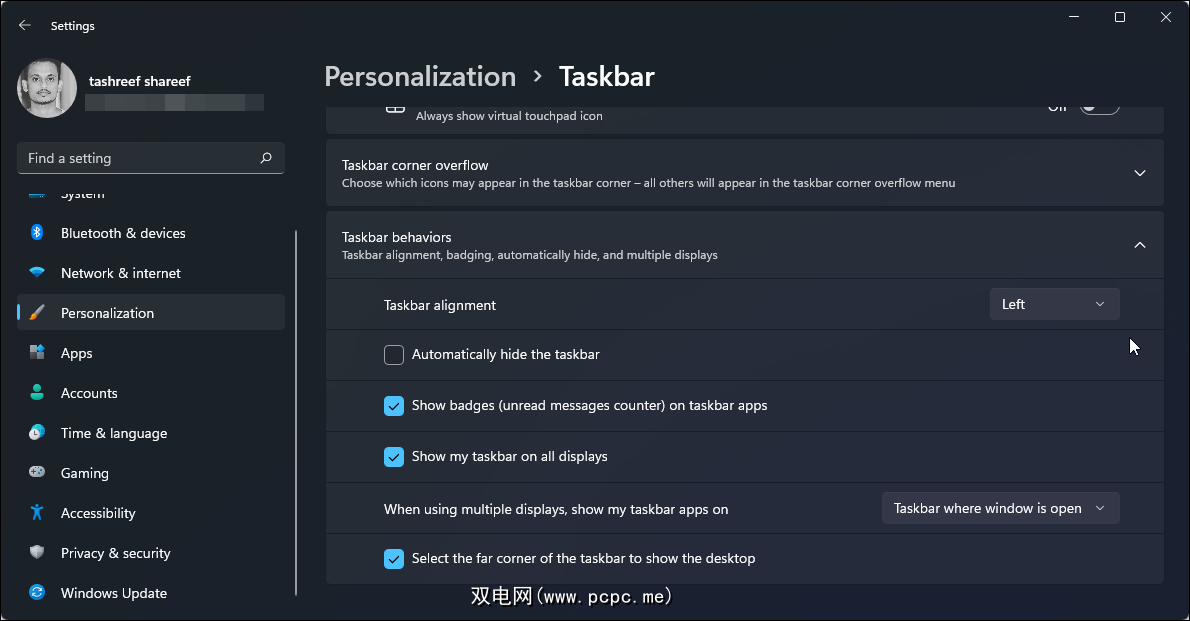Viewport: 1190px width, 621px height.
Task: Click the Accounts person icon
Action: 37,393
